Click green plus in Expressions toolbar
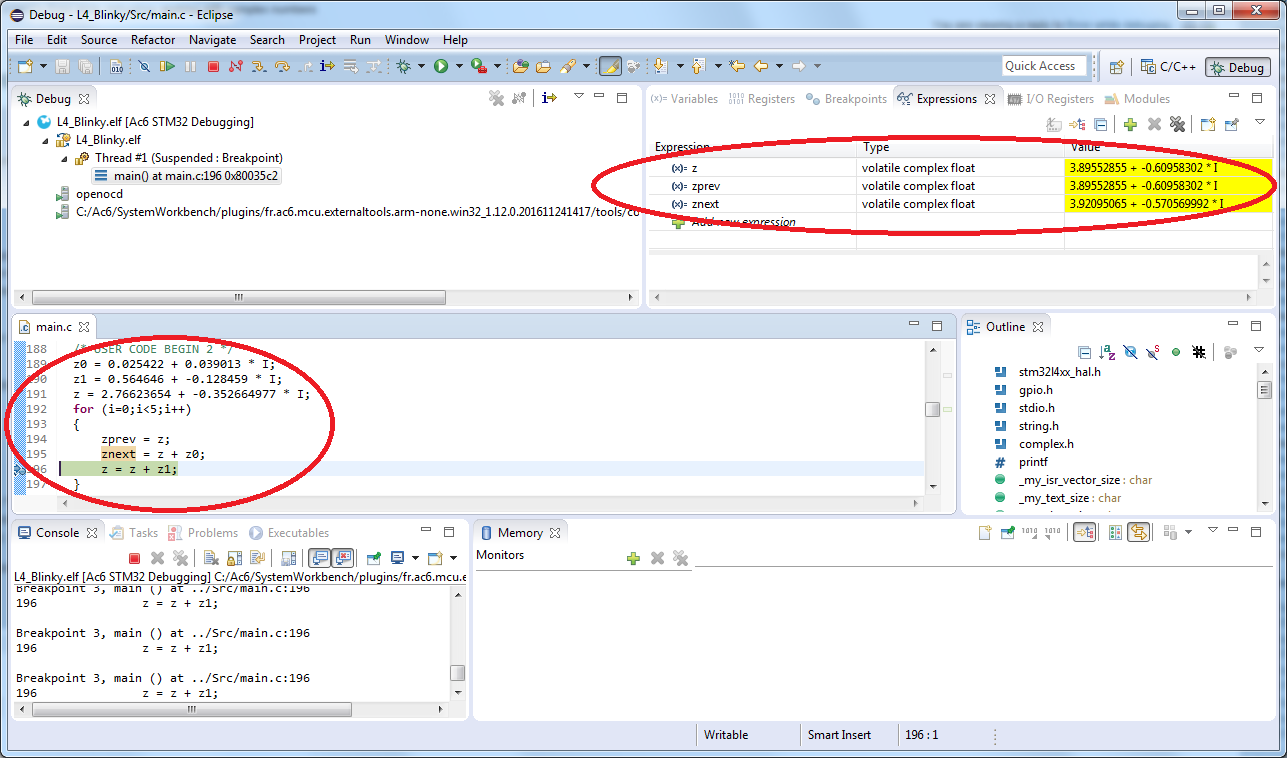The image size is (1287, 758). point(1130,125)
